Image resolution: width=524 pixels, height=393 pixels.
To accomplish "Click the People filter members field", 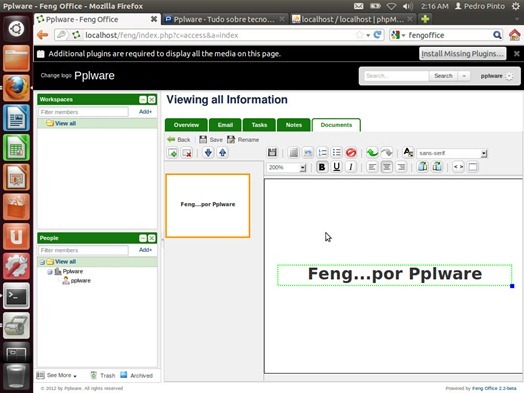I will pyautogui.click(x=83, y=250).
